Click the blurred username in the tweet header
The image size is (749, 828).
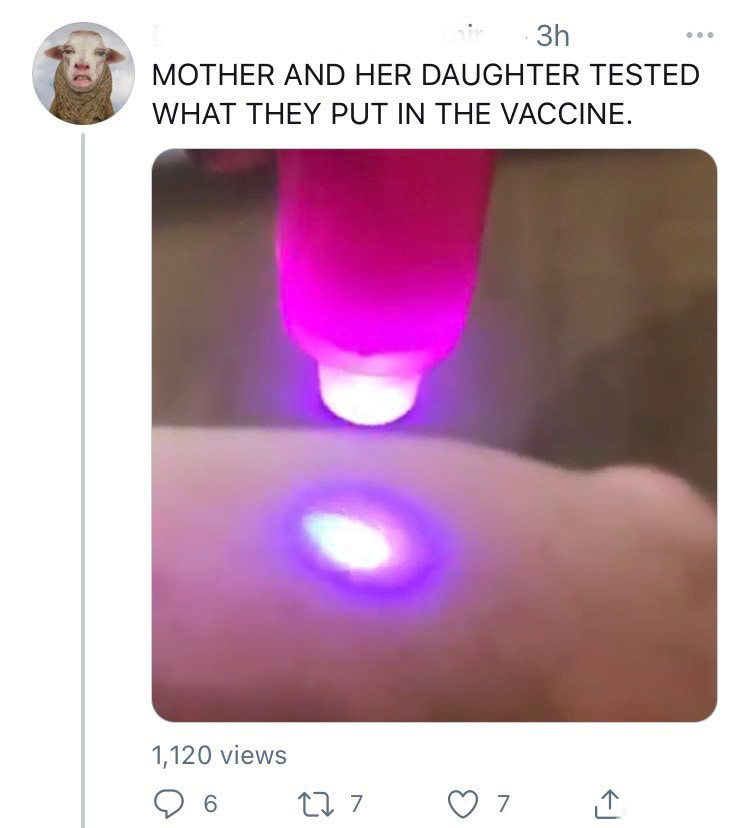[x=330, y=36]
